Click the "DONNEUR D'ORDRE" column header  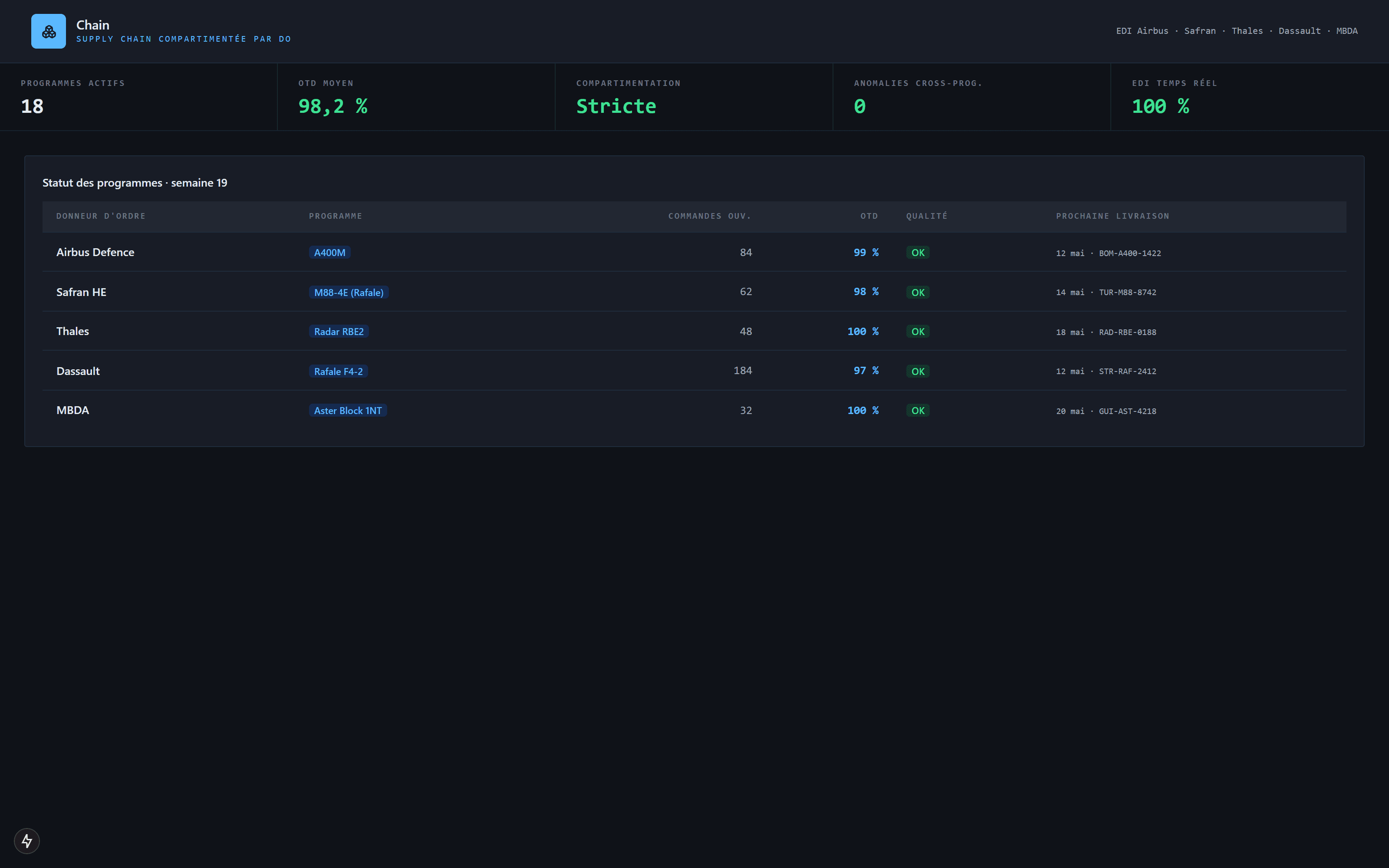coord(101,216)
